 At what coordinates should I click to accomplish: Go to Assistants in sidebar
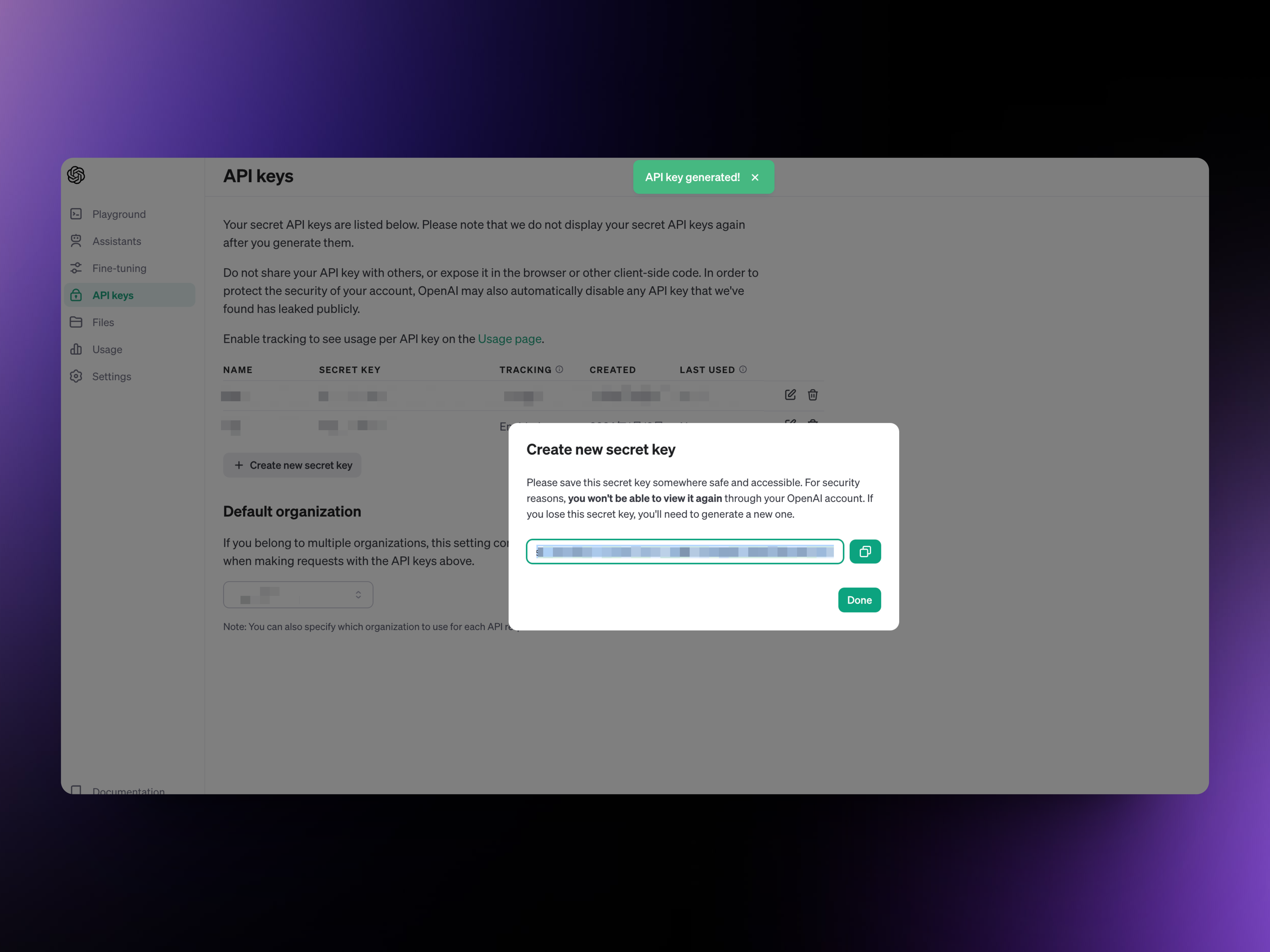click(x=116, y=241)
